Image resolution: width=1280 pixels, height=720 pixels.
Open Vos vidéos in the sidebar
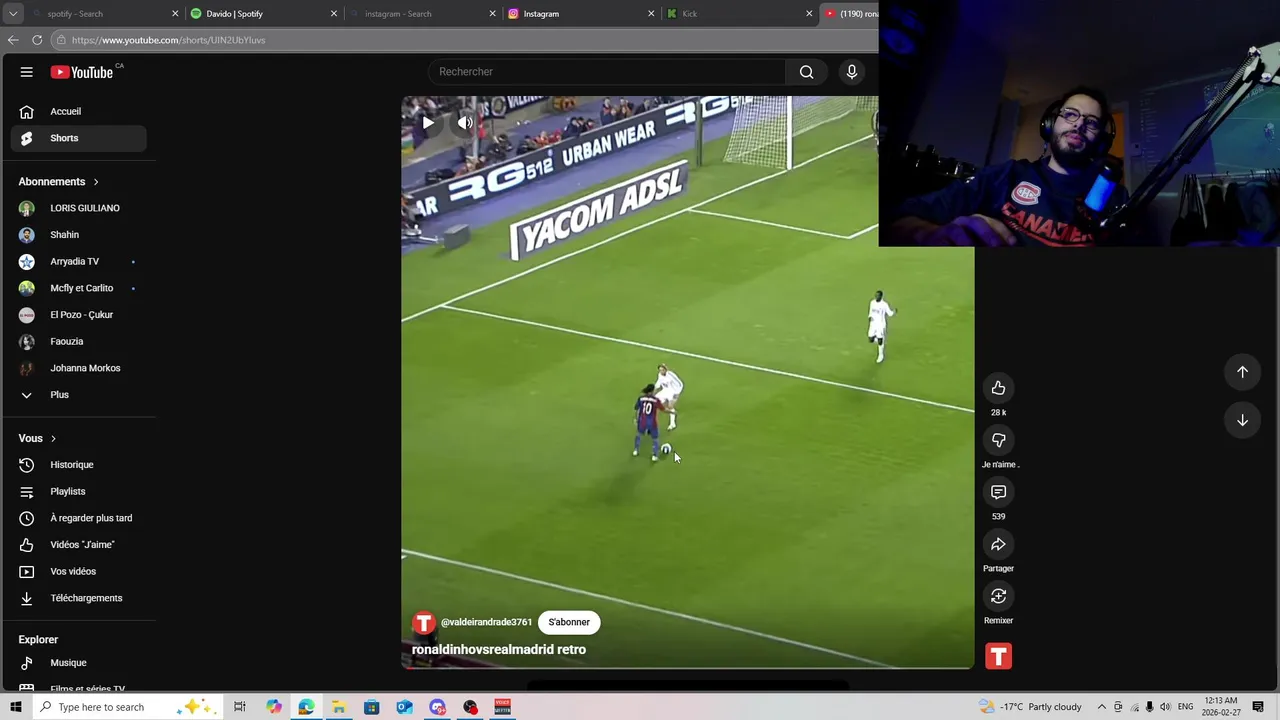click(79, 571)
